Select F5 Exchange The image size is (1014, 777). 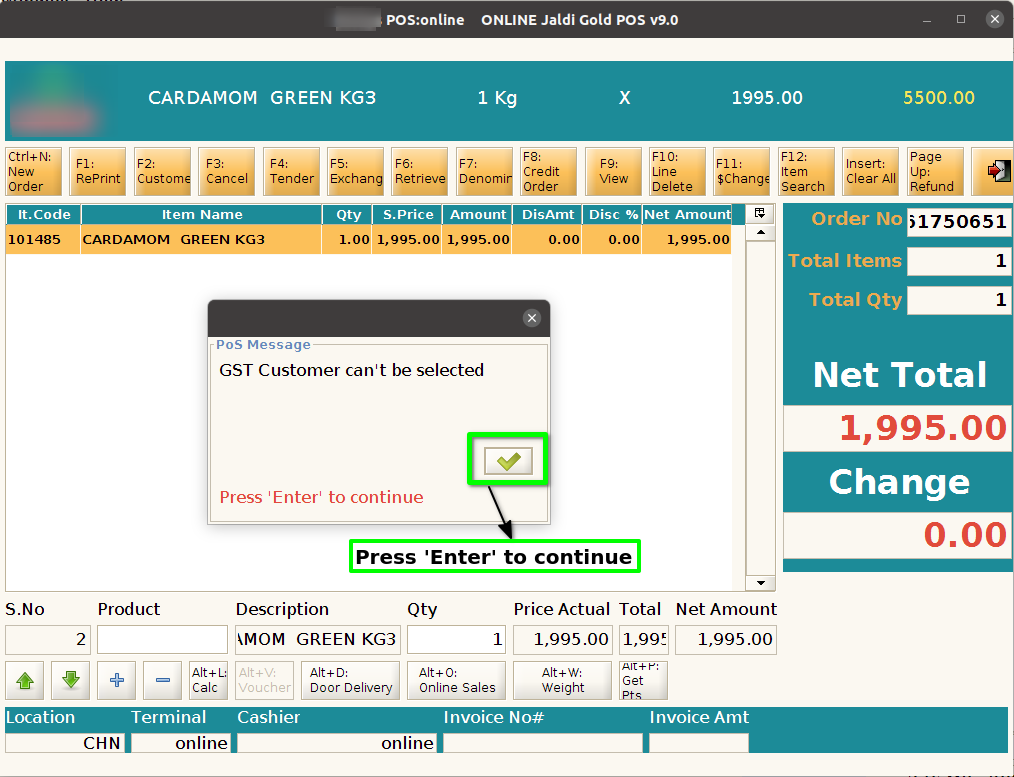(355, 171)
